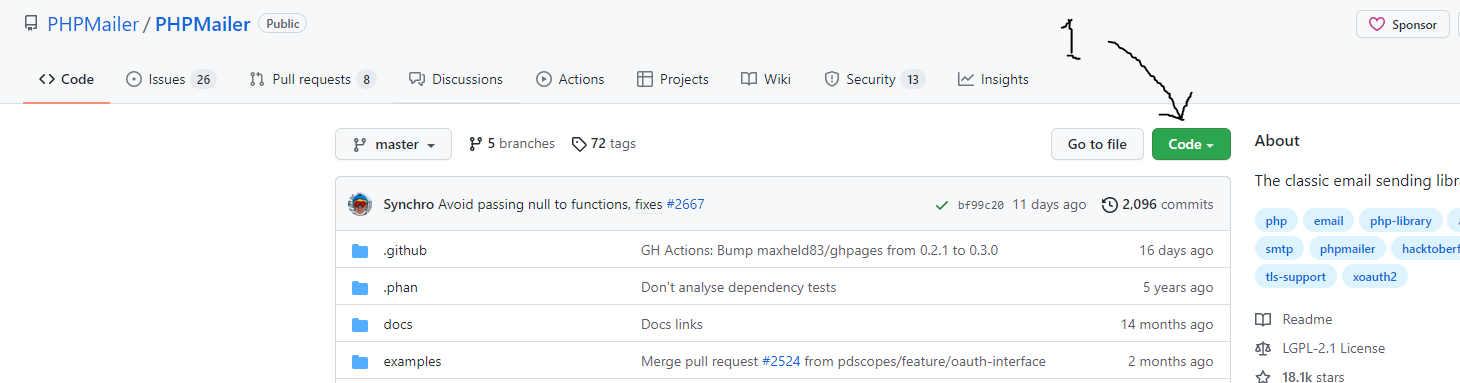The image size is (1460, 383).
Task: Click the repository book icon beside PHPMailer
Action: tap(31, 24)
